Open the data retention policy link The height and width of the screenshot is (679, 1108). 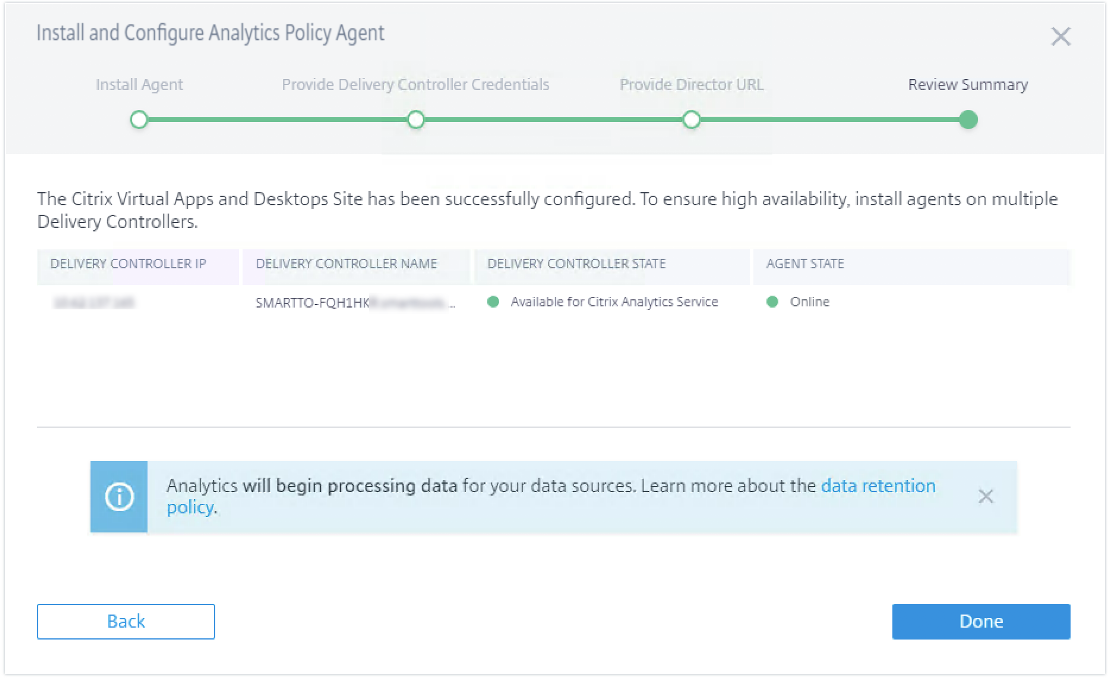[x=877, y=486]
